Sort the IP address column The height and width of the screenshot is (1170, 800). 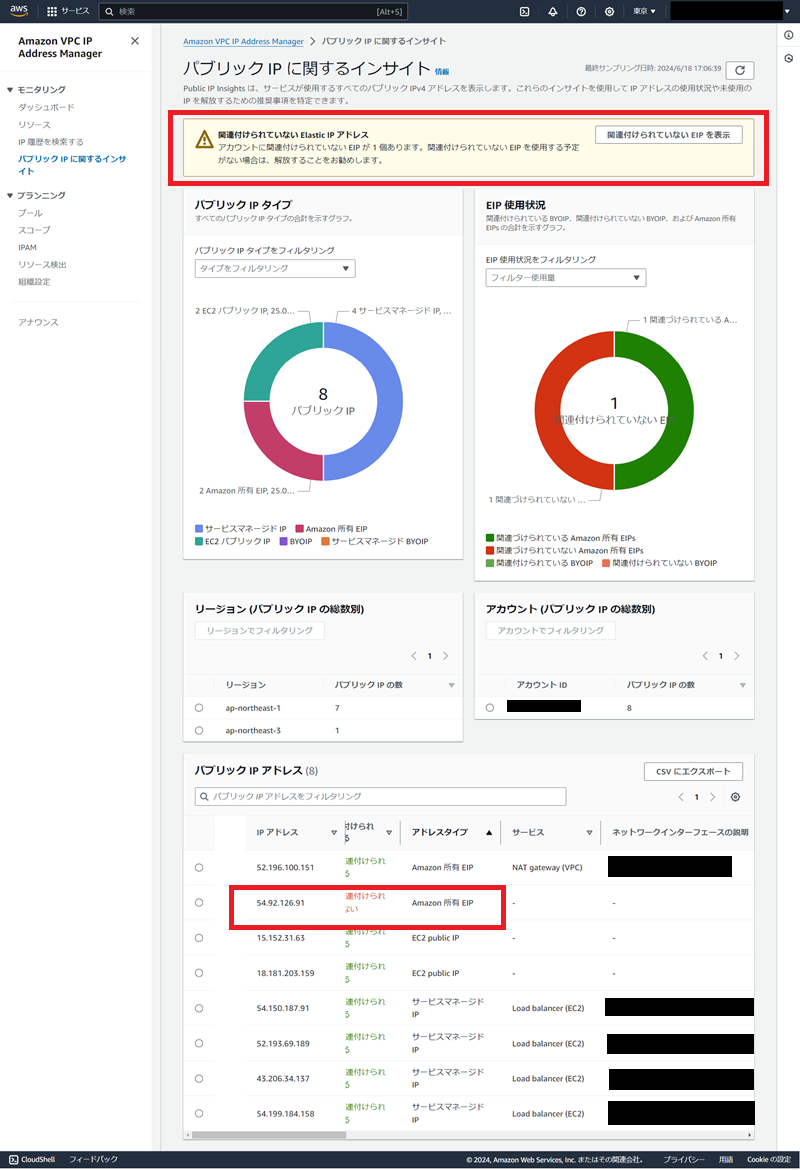pos(334,832)
